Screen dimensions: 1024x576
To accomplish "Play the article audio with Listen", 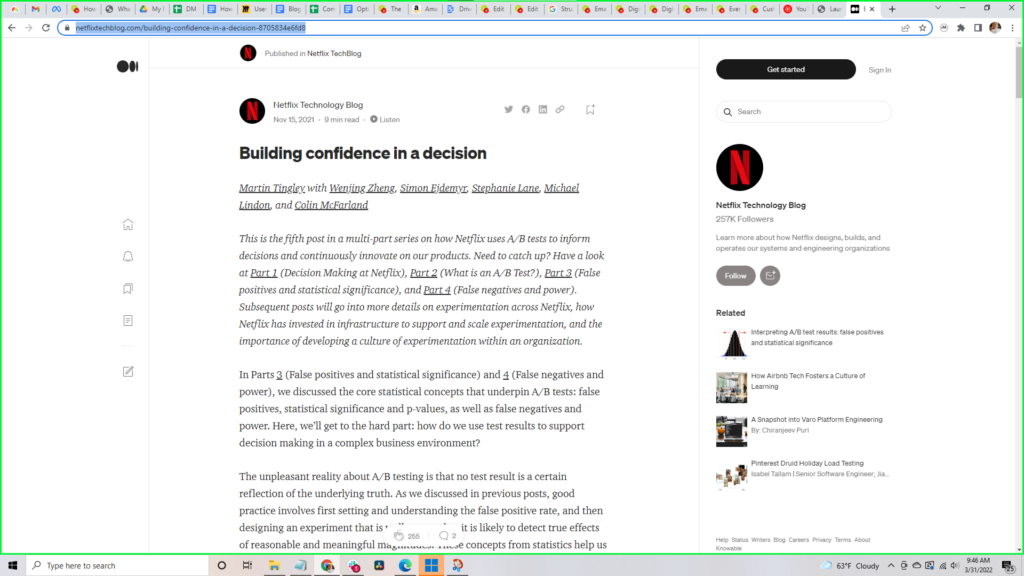I will point(385,119).
